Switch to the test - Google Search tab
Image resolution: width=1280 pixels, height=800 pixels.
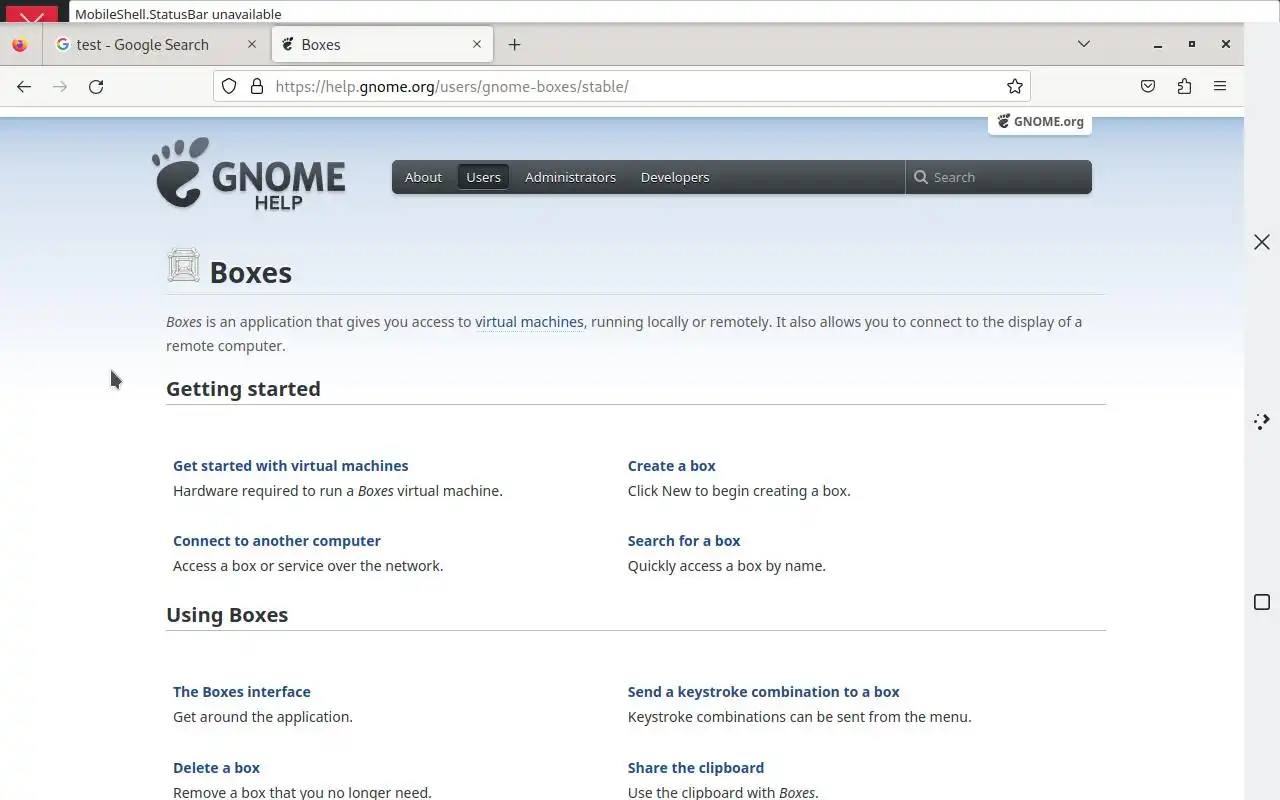click(x=157, y=44)
